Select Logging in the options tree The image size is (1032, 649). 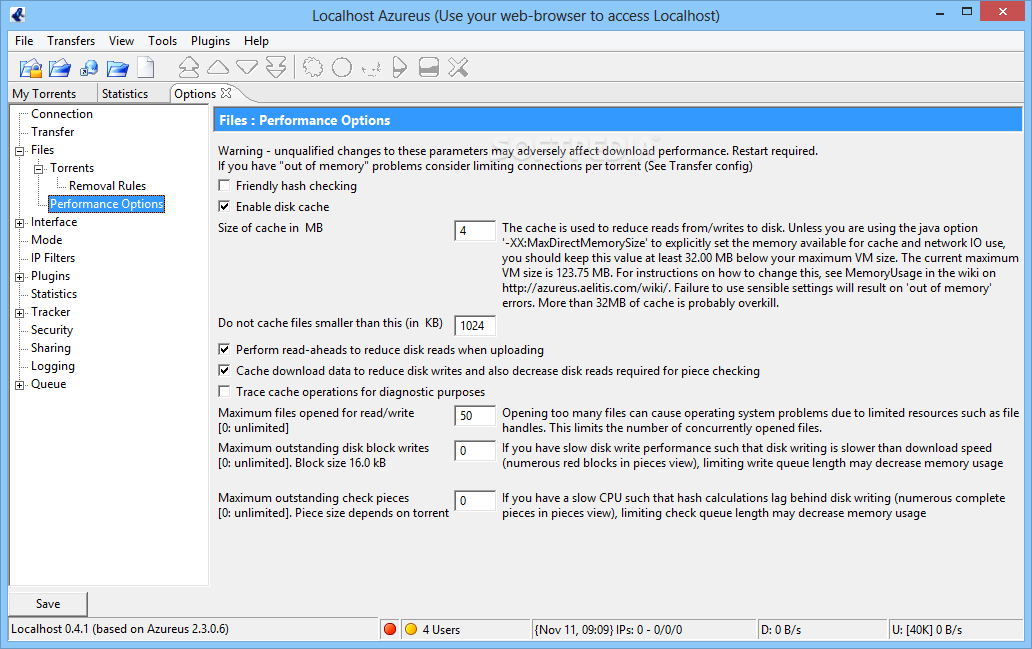point(53,366)
